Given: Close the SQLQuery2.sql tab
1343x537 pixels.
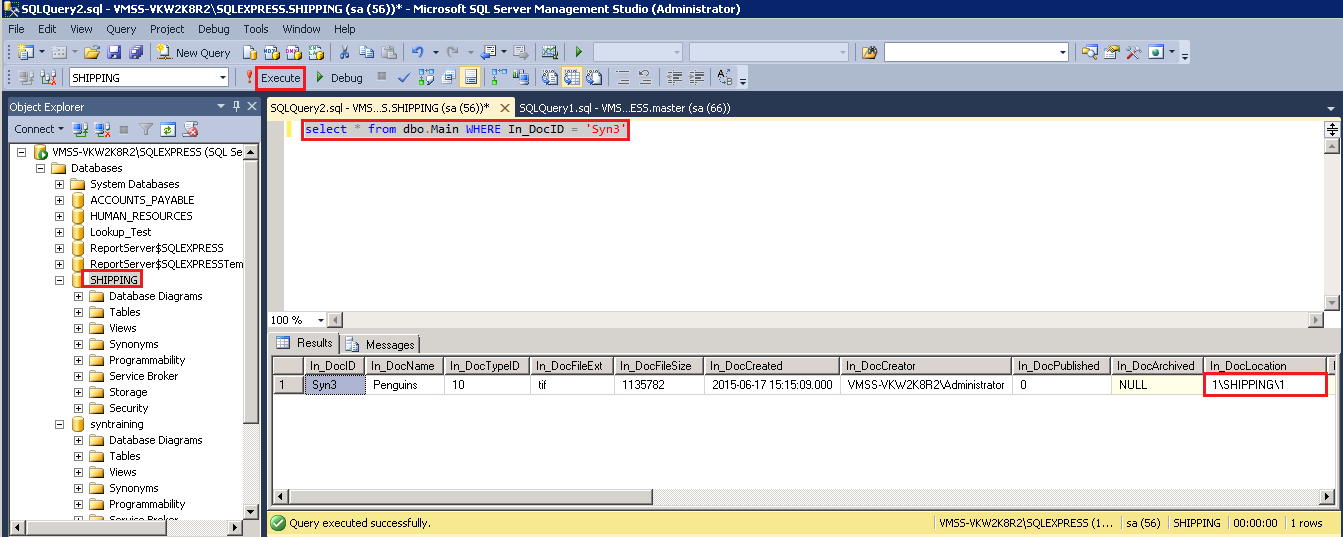Looking at the screenshot, I should (x=503, y=108).
